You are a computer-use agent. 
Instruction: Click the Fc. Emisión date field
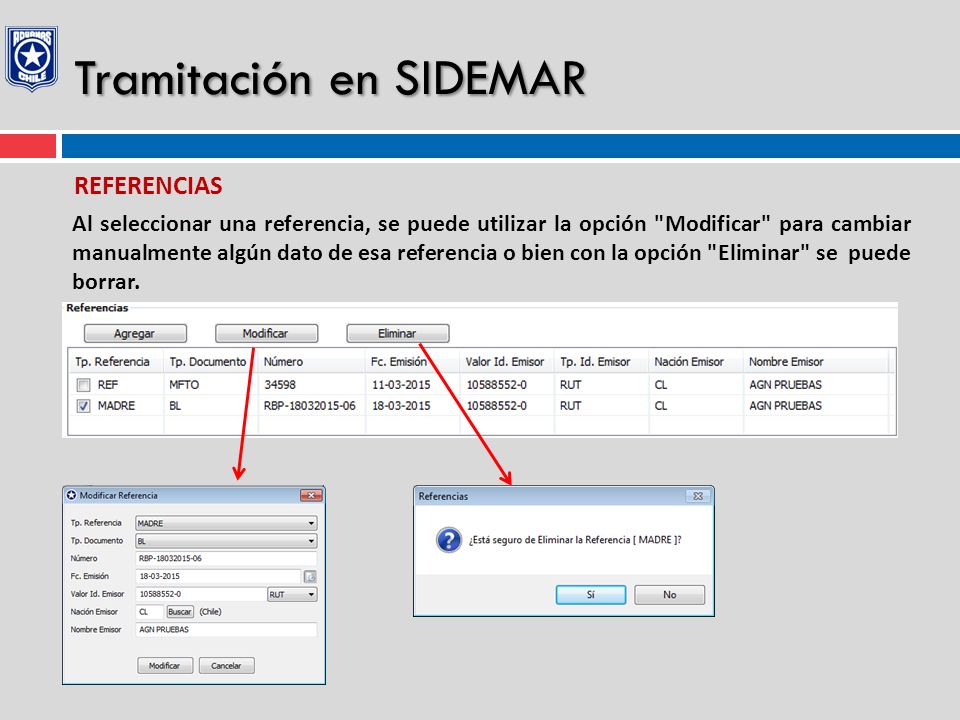[218, 576]
